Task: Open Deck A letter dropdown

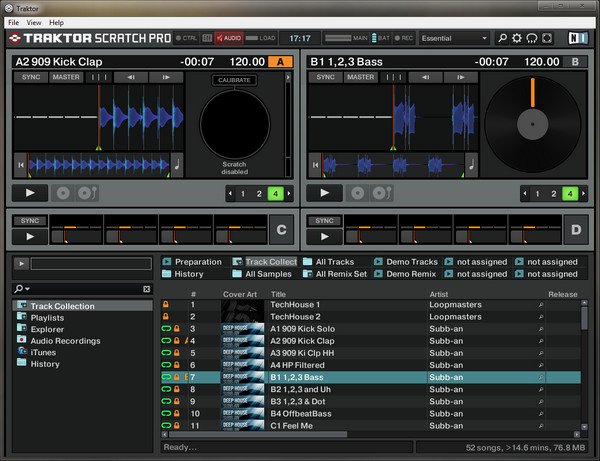Action: (x=281, y=61)
